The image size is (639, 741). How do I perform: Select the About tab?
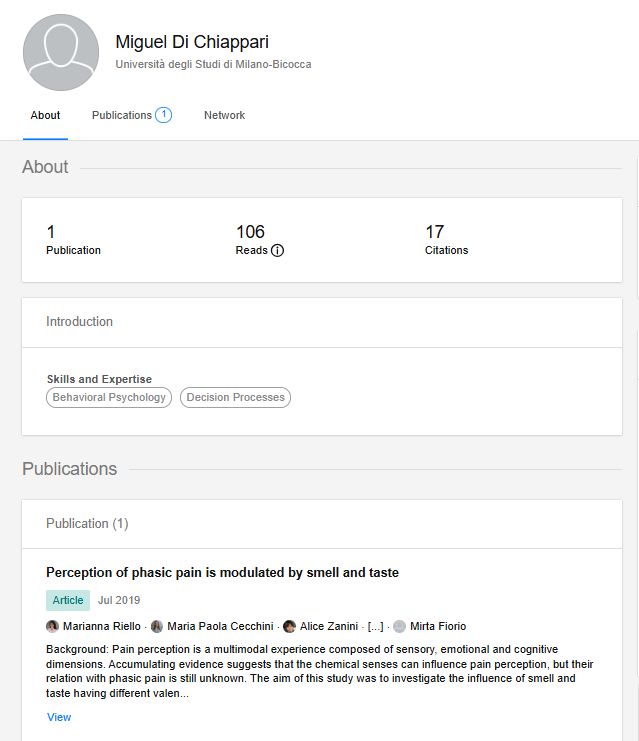45,115
